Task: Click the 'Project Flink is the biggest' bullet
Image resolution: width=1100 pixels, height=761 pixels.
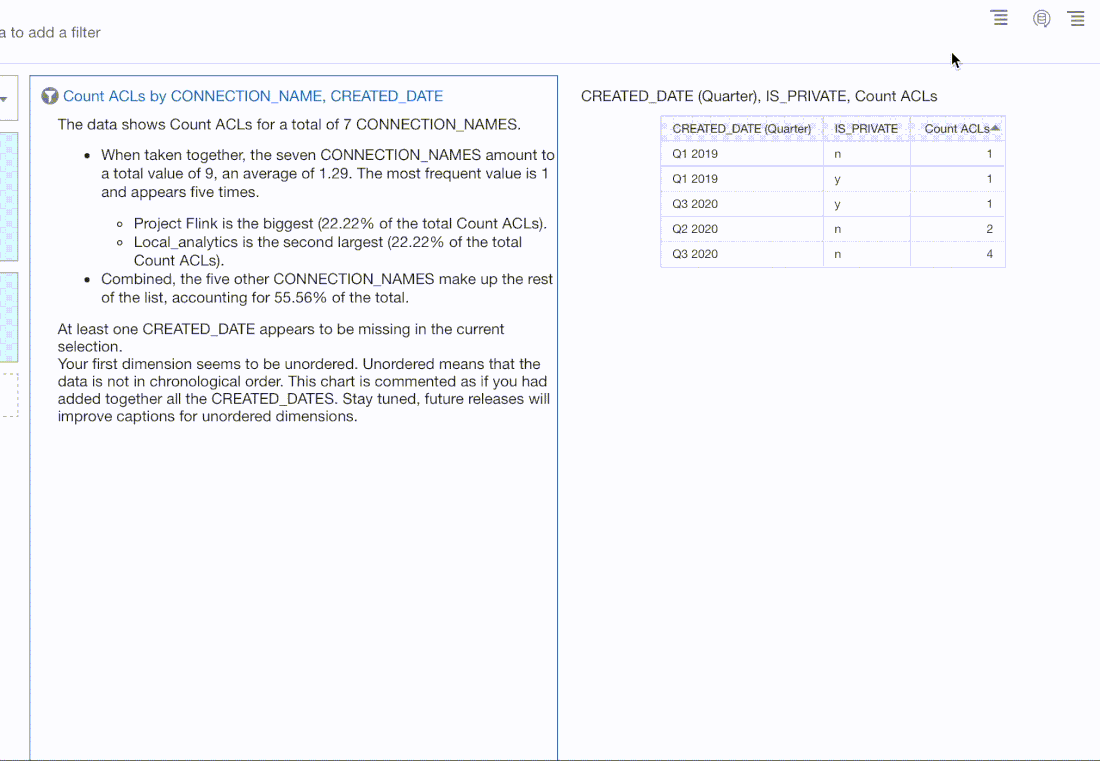Action: click(340, 224)
